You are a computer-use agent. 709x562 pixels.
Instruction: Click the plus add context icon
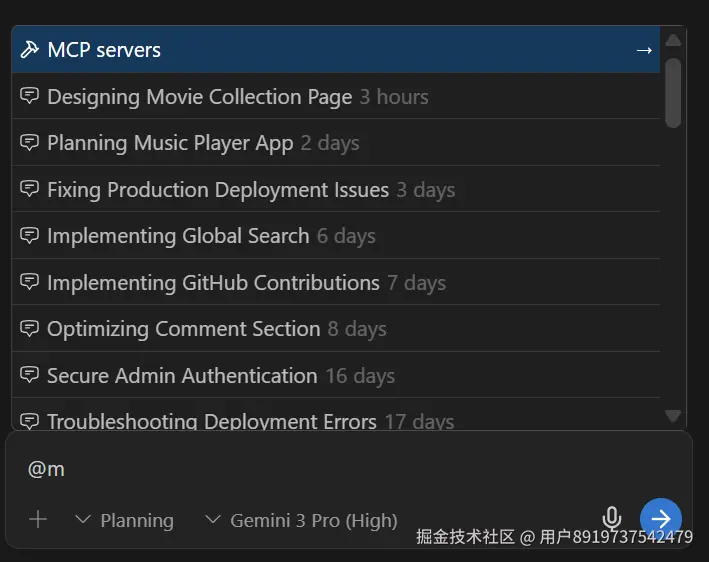[38, 519]
